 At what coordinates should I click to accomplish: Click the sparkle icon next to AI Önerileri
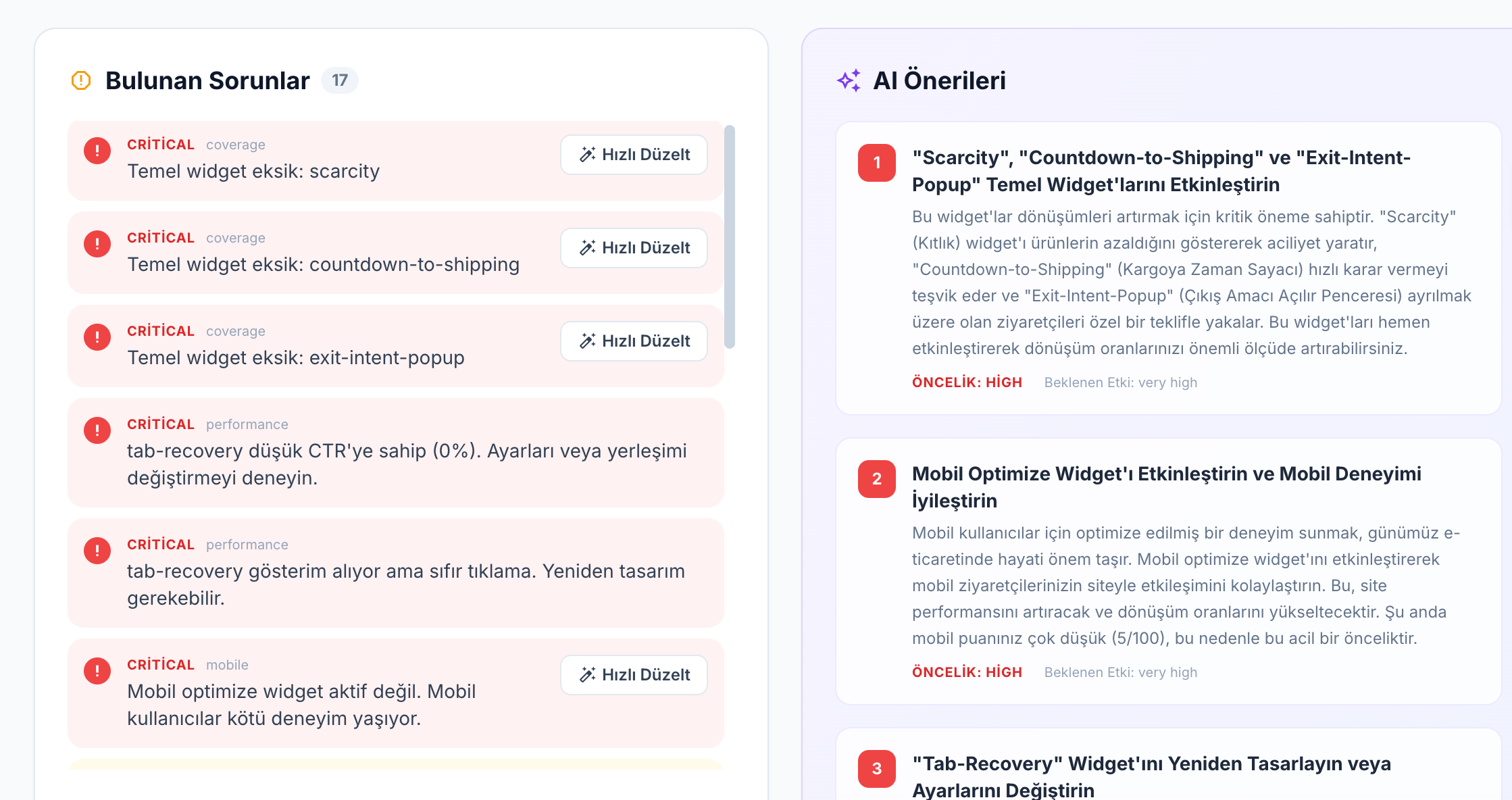pyautogui.click(x=849, y=80)
